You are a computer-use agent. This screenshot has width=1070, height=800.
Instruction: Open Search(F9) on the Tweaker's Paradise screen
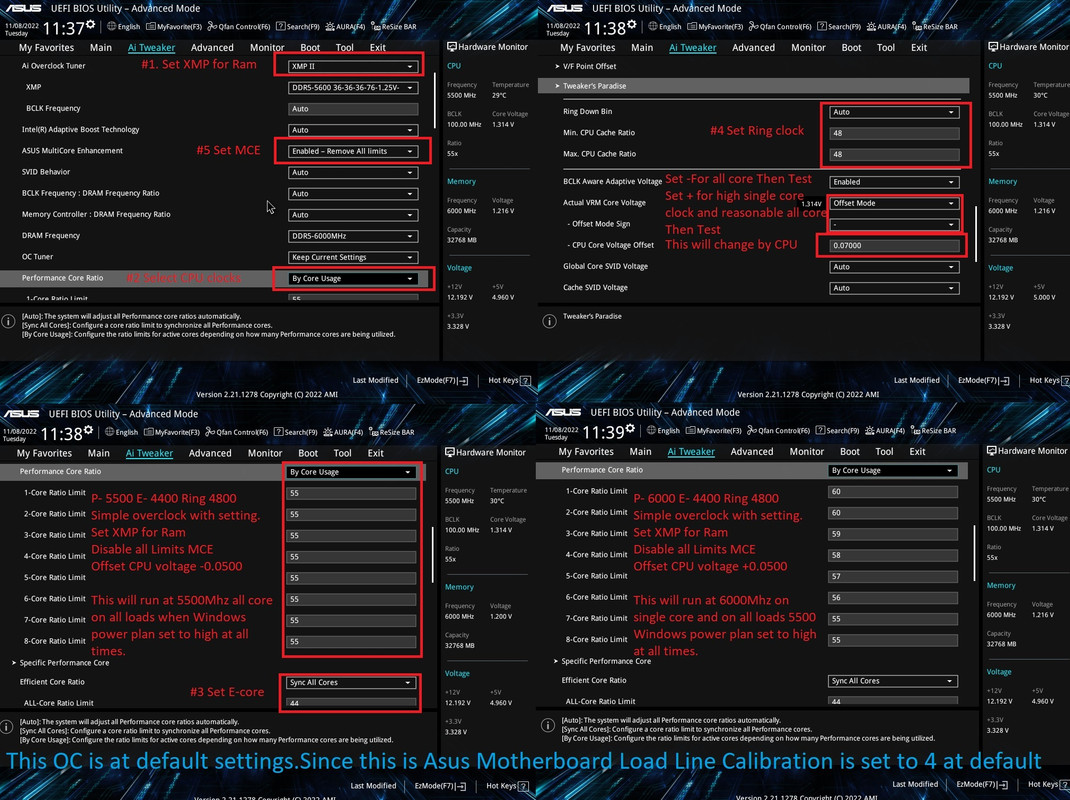[x=839, y=27]
